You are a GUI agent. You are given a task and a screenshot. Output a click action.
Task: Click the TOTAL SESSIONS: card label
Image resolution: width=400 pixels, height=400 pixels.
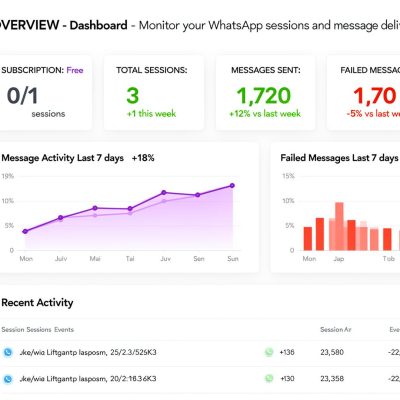pos(152,70)
